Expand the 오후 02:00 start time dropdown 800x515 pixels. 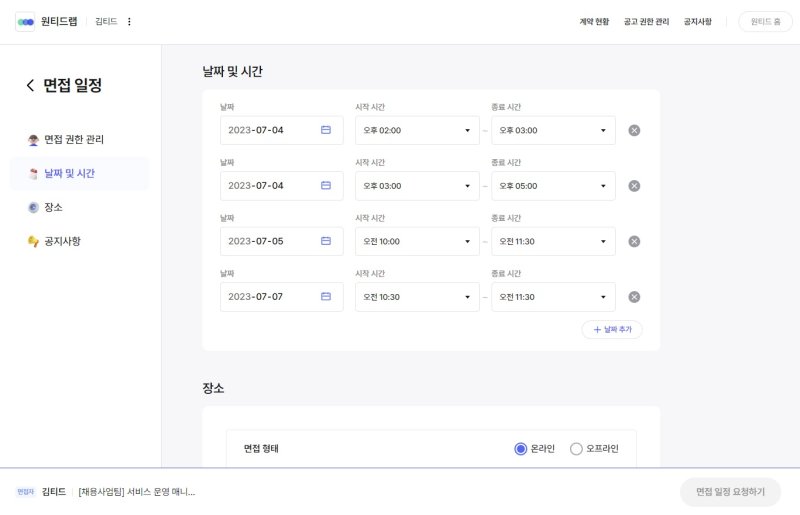[417, 130]
